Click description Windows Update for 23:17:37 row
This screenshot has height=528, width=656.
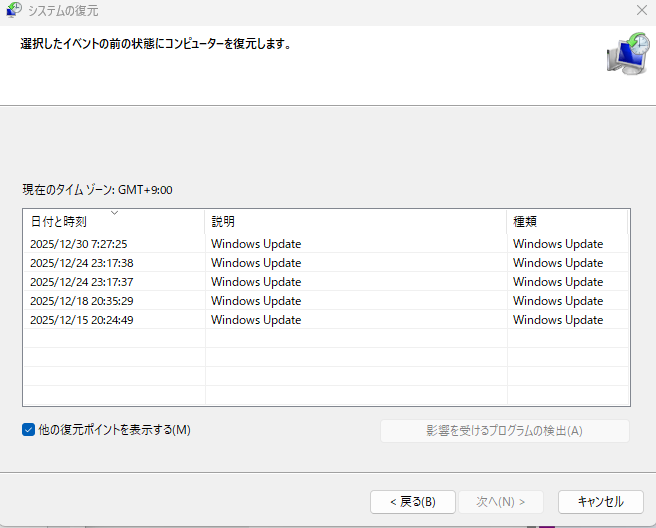256,282
